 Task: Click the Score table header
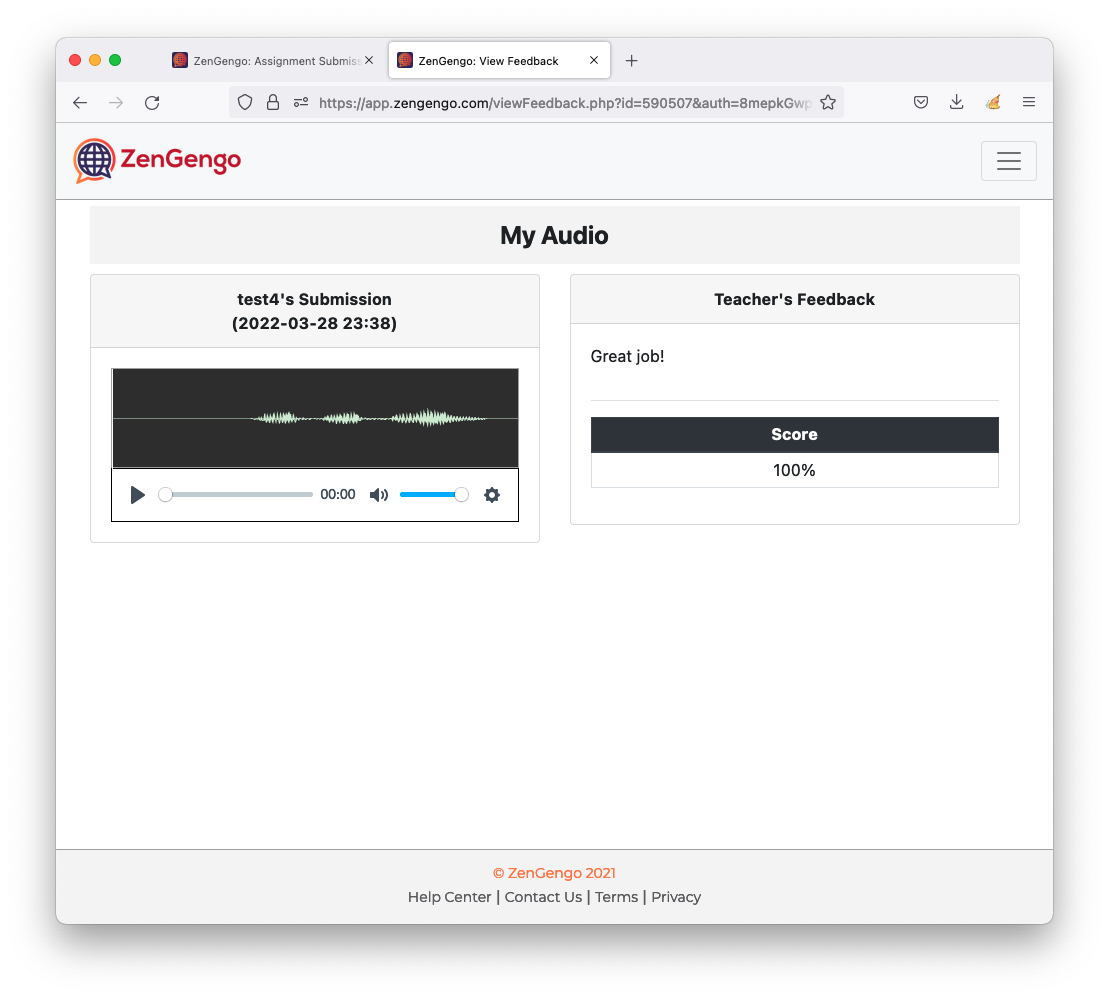[x=795, y=434]
